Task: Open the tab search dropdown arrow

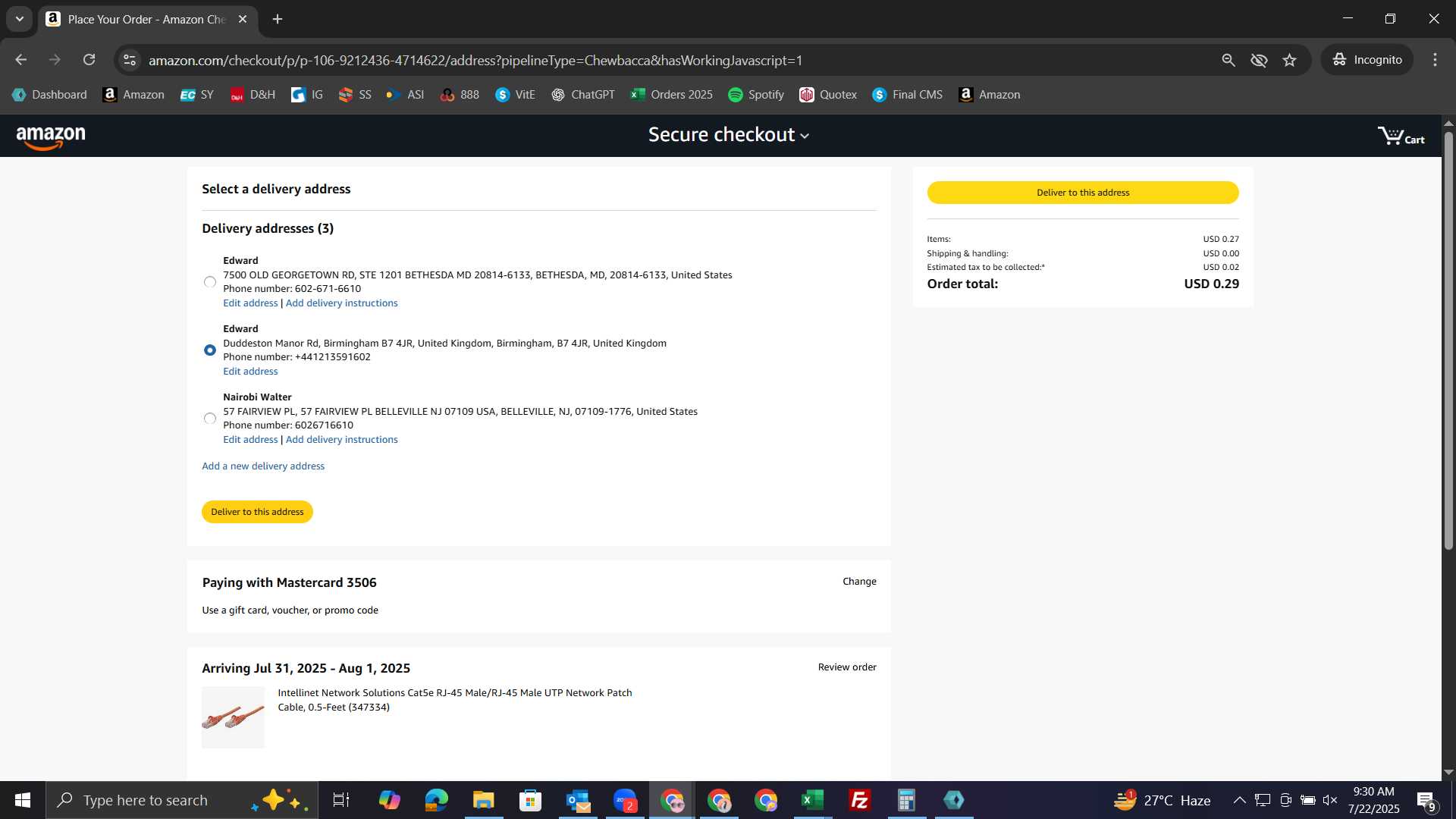Action: point(20,19)
